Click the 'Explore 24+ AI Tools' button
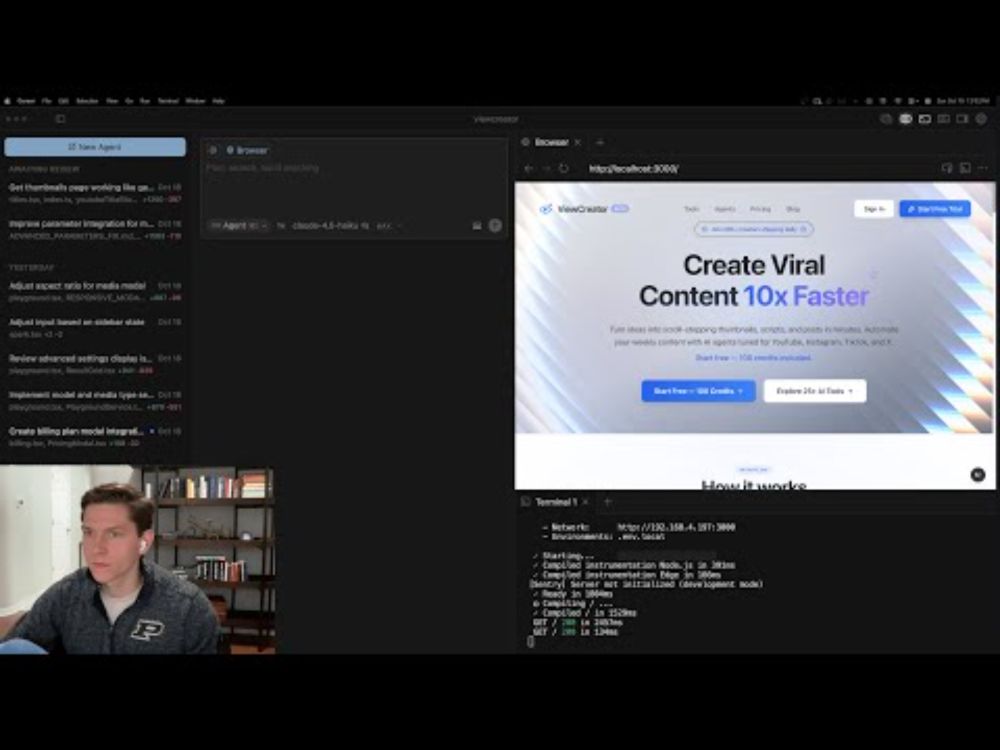The image size is (1000, 750). coord(815,391)
